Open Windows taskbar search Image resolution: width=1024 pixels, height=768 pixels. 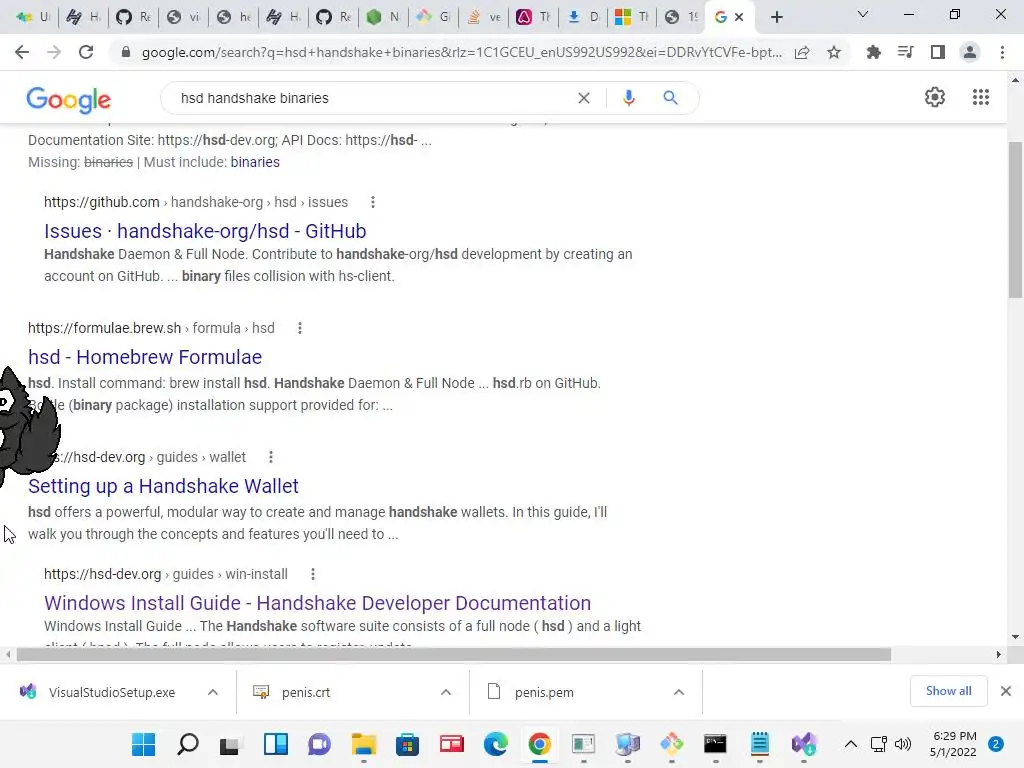(187, 744)
